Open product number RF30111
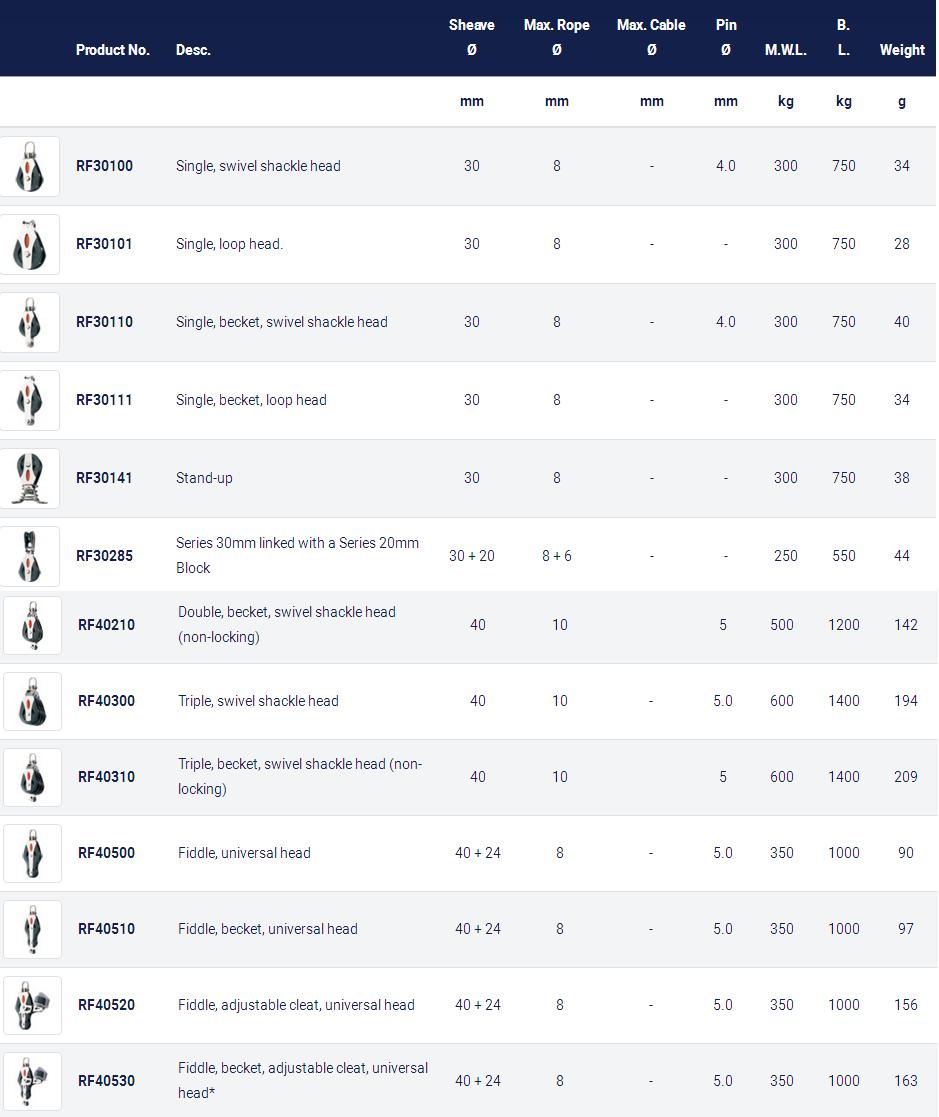This screenshot has width=939, height=1117. click(x=104, y=400)
